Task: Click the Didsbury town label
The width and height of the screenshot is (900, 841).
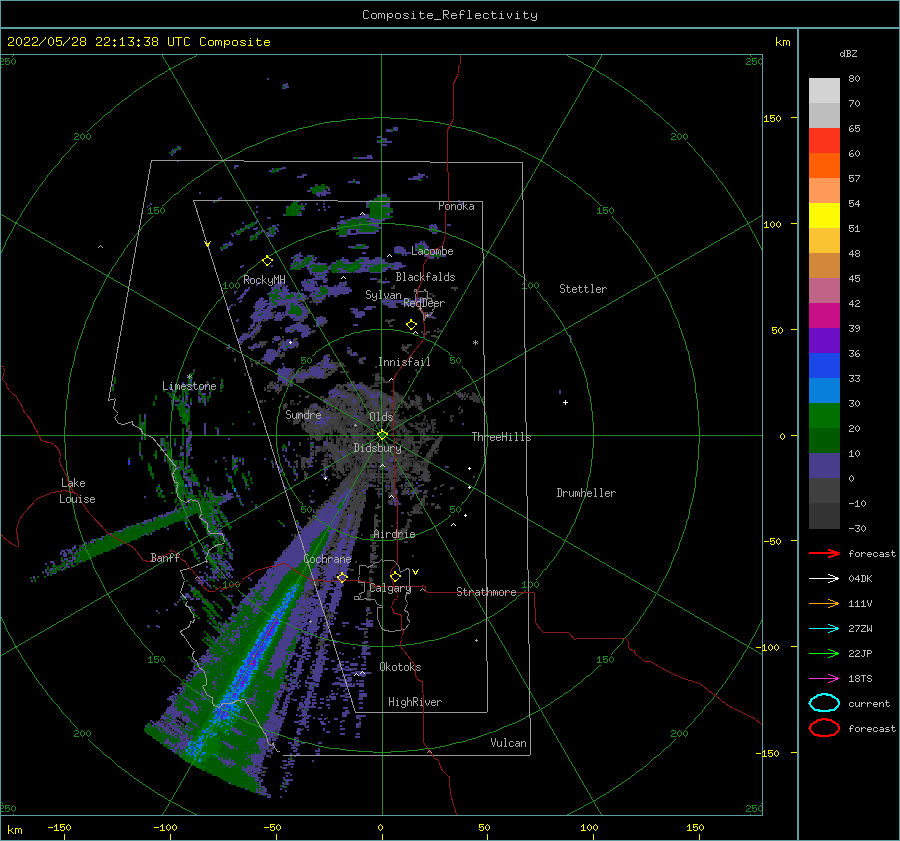Action: tap(378, 448)
